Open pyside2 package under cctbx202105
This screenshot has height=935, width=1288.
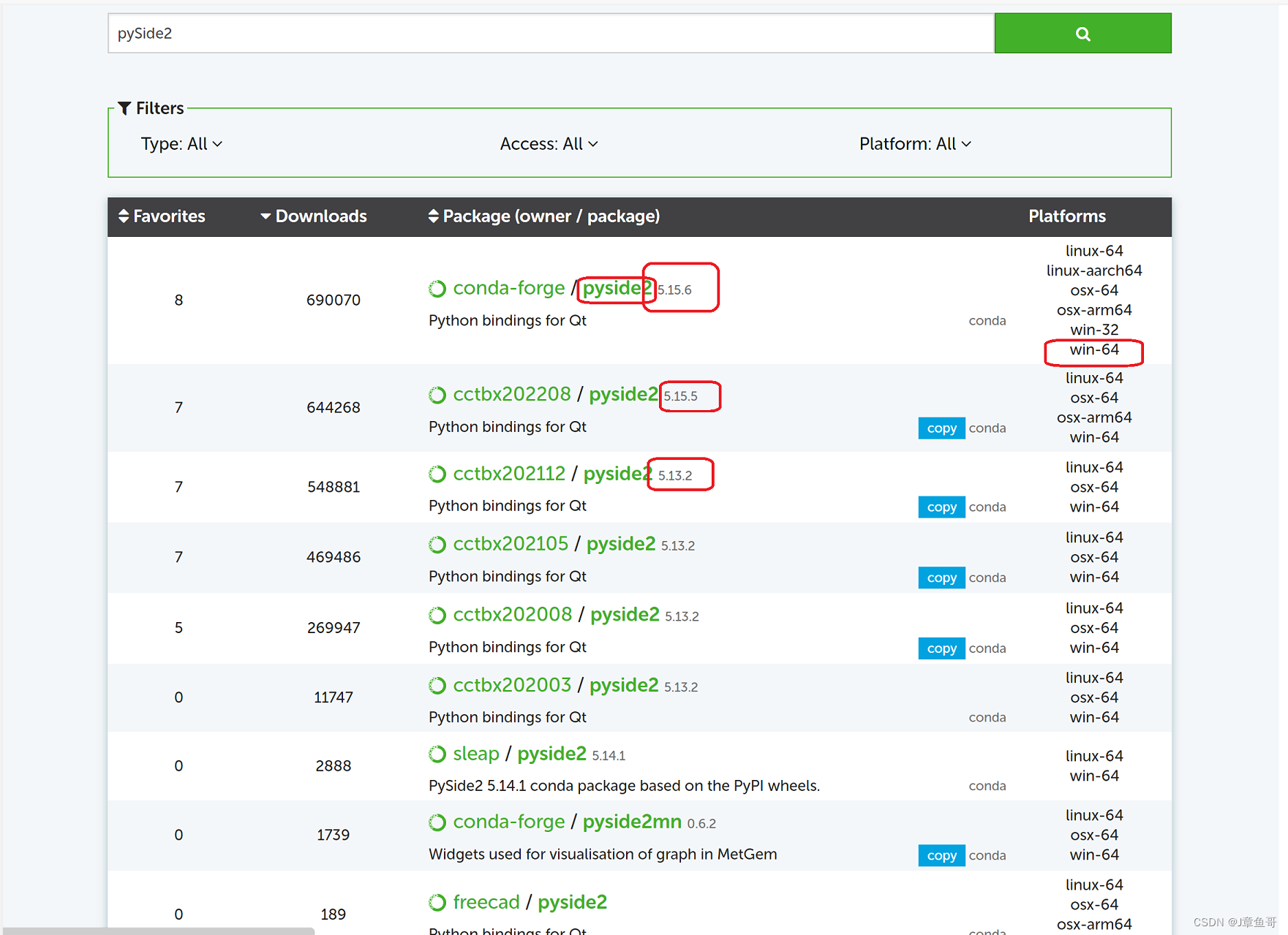[621, 544]
